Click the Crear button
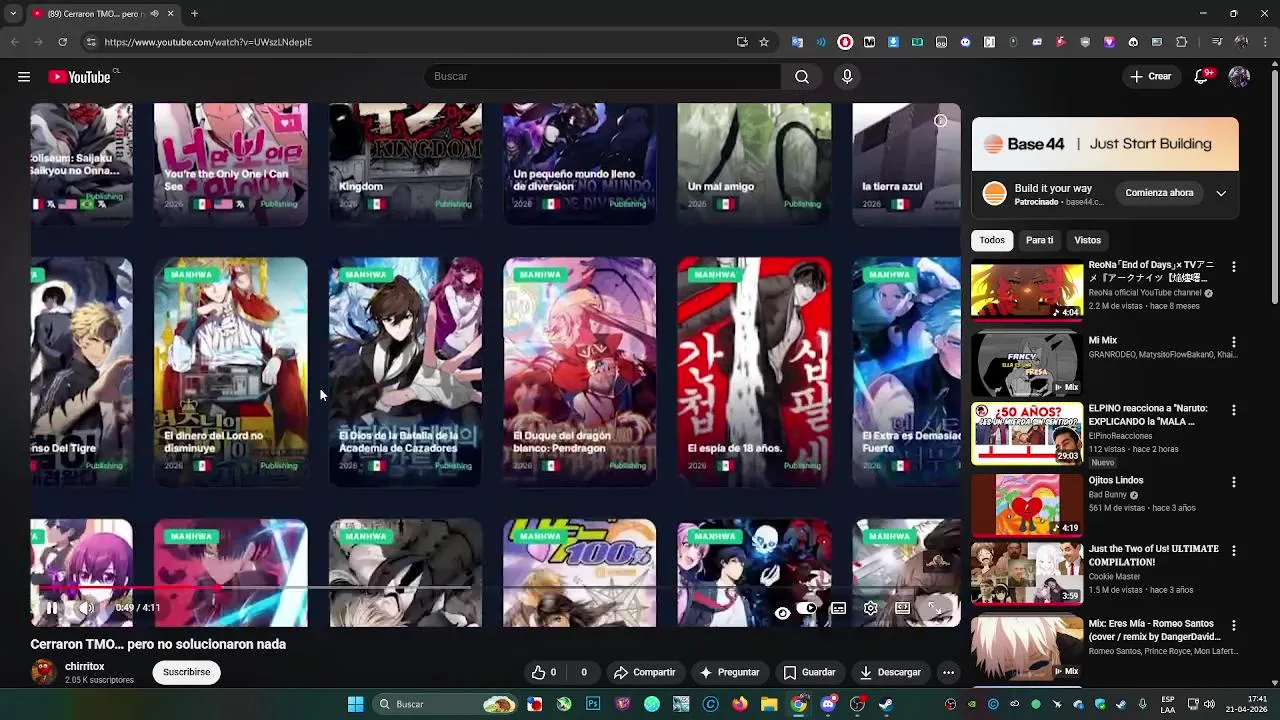Image resolution: width=1280 pixels, height=720 pixels. 1150,77
